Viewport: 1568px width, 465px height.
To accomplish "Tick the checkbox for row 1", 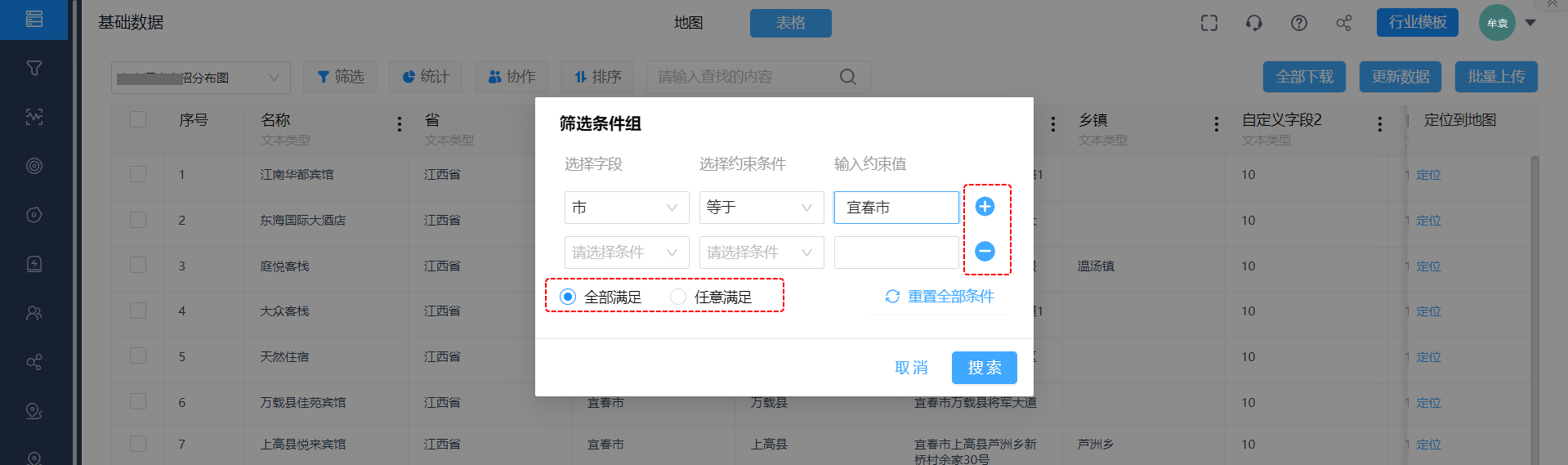I will pyautogui.click(x=138, y=174).
